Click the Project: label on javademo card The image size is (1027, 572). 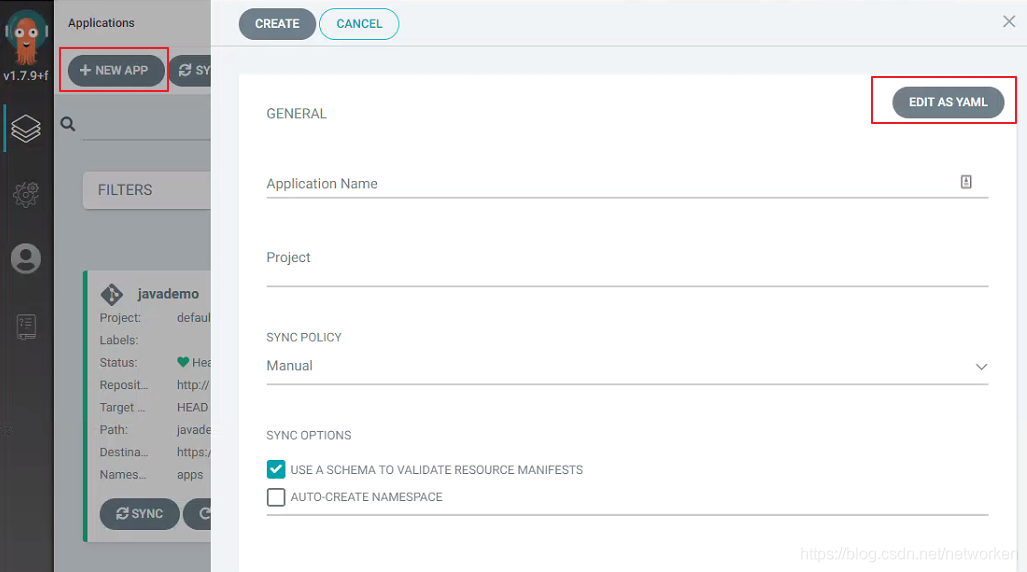coord(120,318)
